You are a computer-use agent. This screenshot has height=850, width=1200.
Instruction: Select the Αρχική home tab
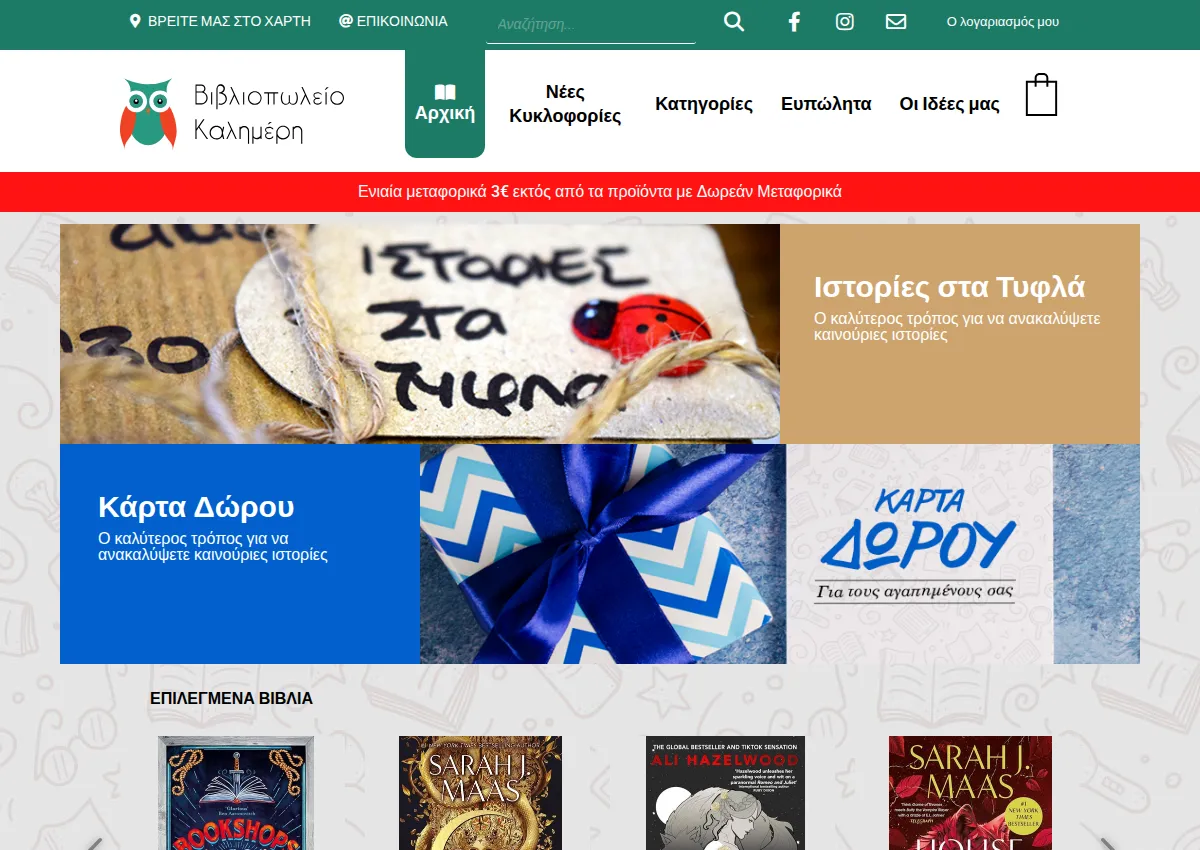tap(445, 104)
